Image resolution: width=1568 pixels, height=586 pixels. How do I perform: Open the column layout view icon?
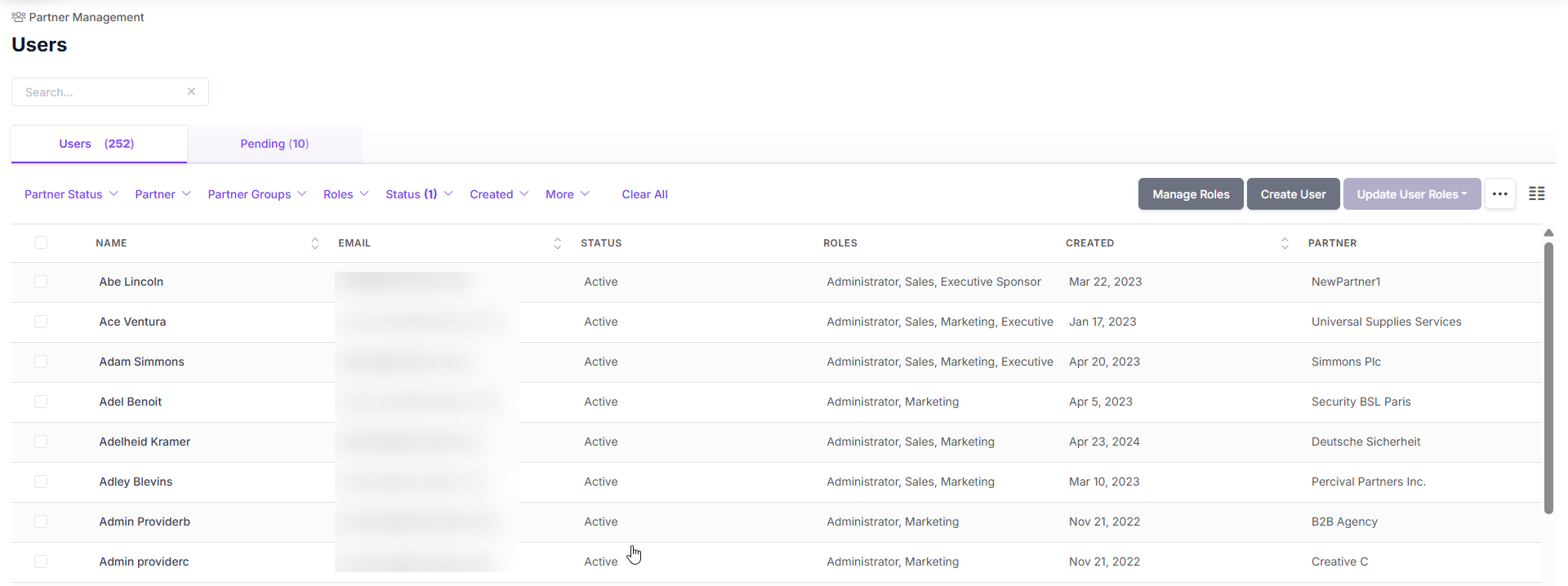(1536, 194)
